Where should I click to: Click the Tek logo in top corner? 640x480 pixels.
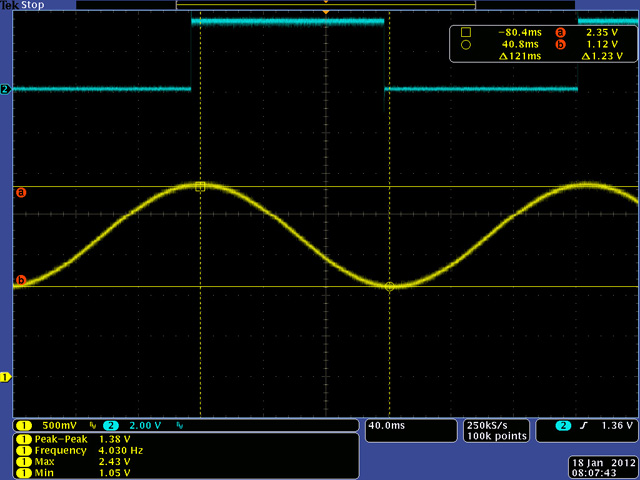tap(11, 5)
